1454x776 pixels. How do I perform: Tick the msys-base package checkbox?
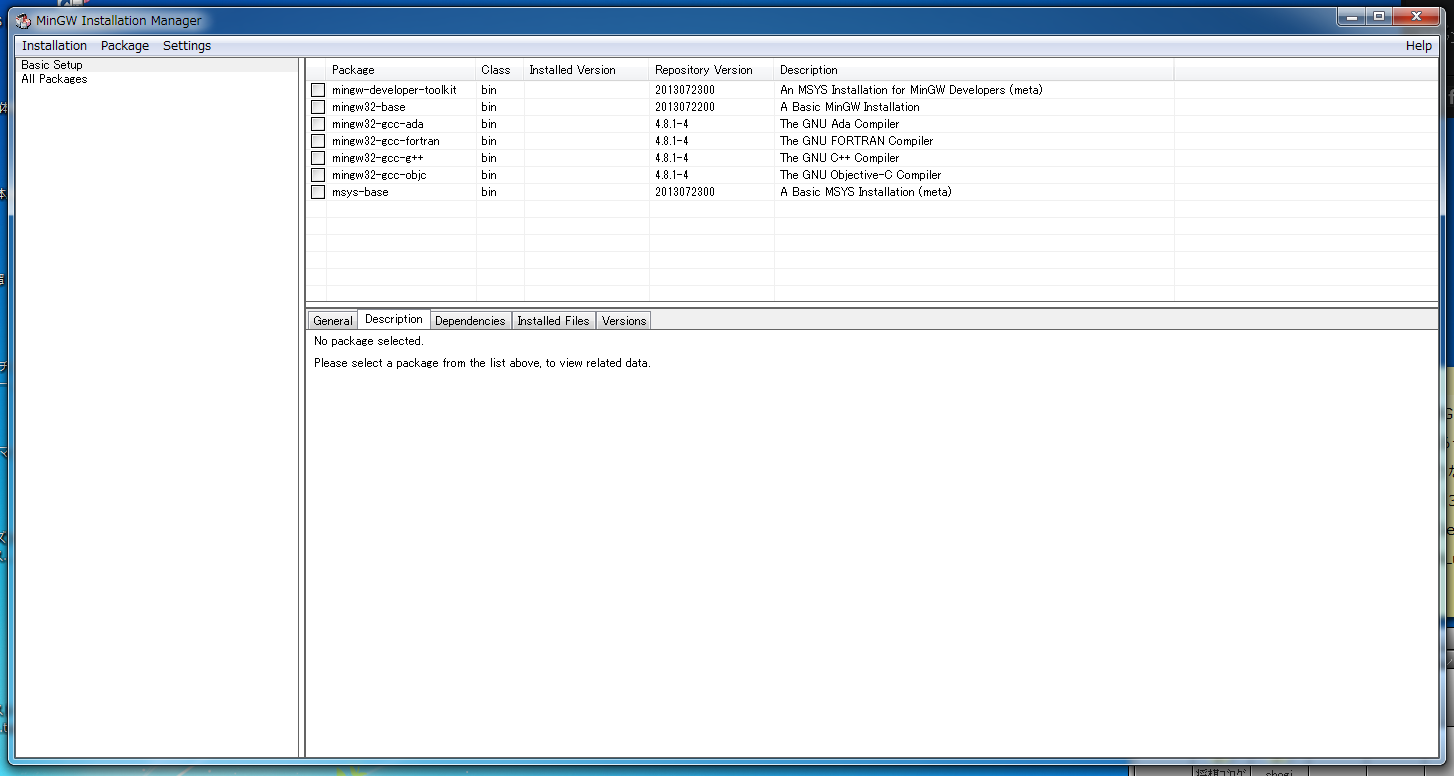pyautogui.click(x=318, y=192)
